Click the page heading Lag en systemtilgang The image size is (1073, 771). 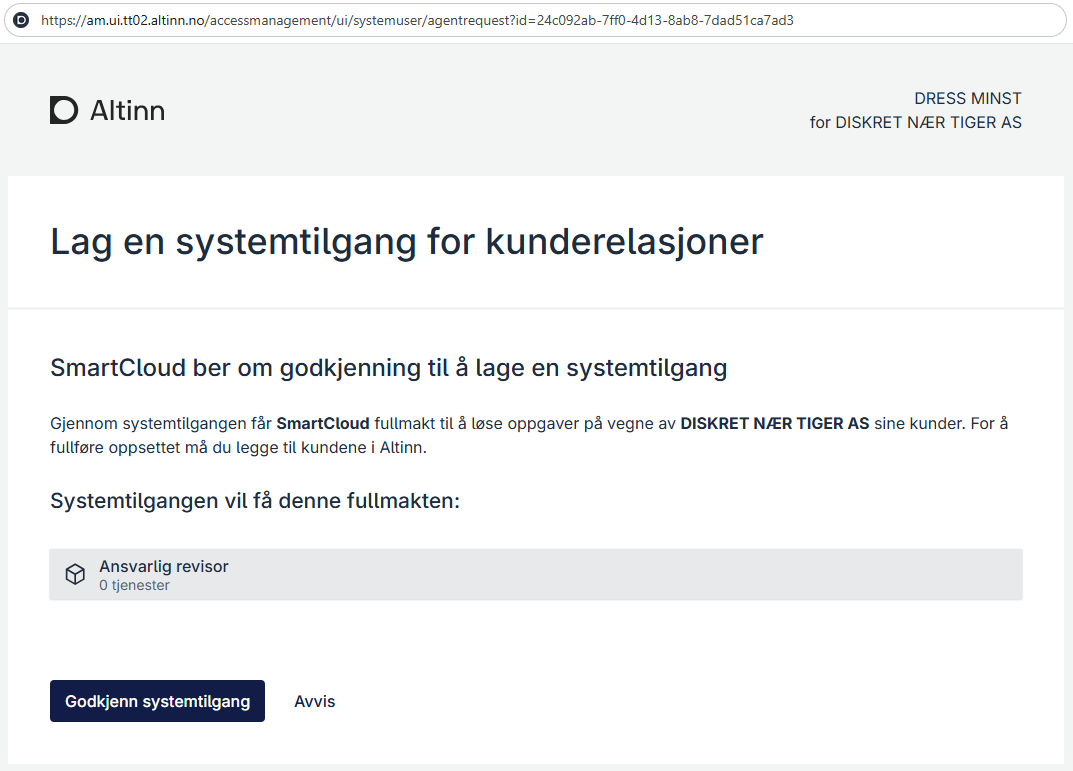[406, 241]
